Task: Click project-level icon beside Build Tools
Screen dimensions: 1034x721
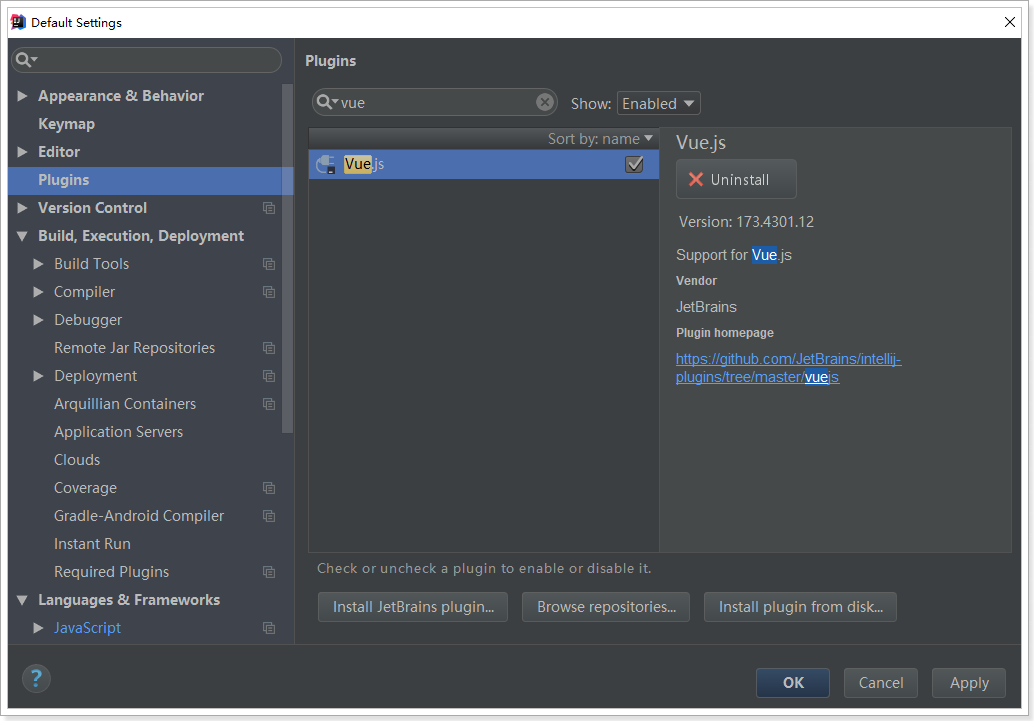Action: click(269, 264)
